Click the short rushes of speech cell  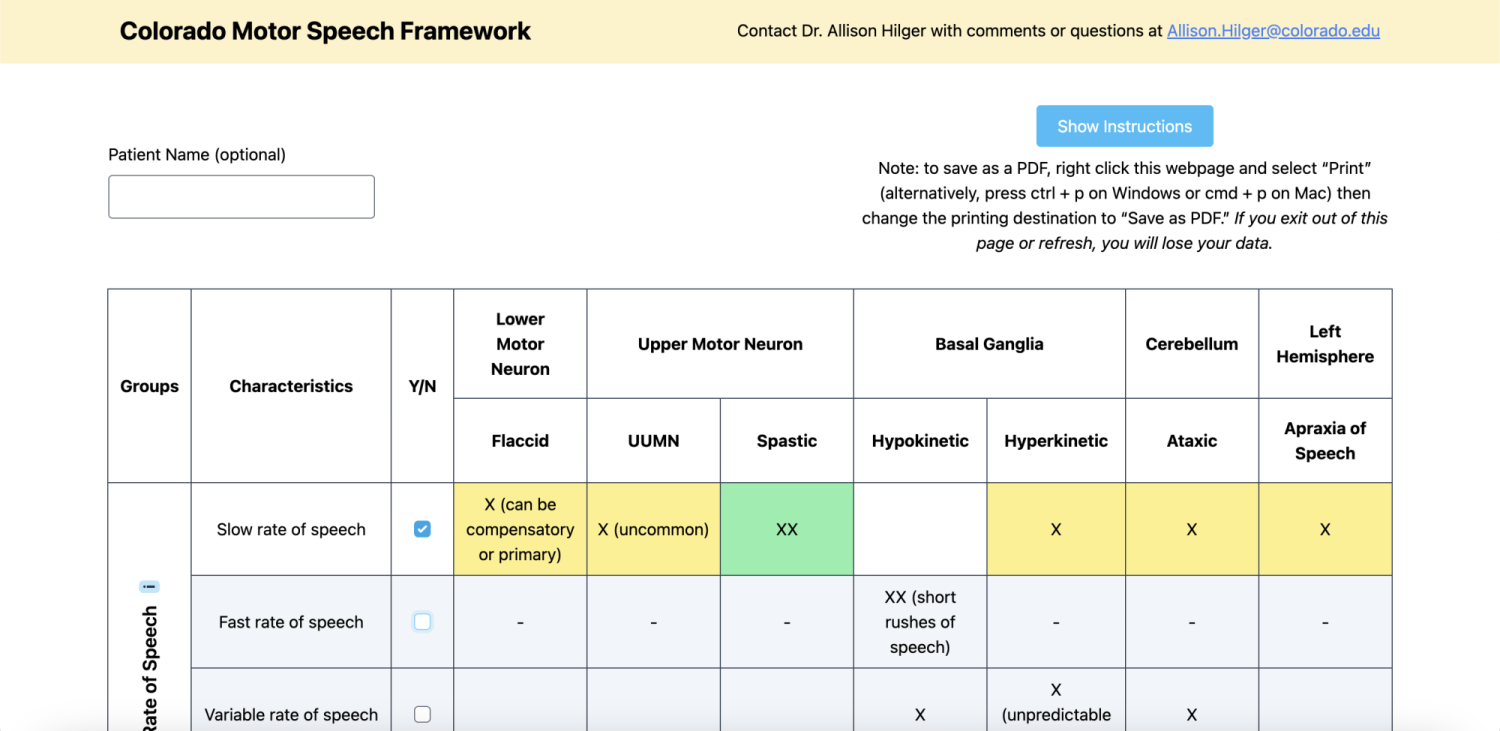click(x=920, y=622)
